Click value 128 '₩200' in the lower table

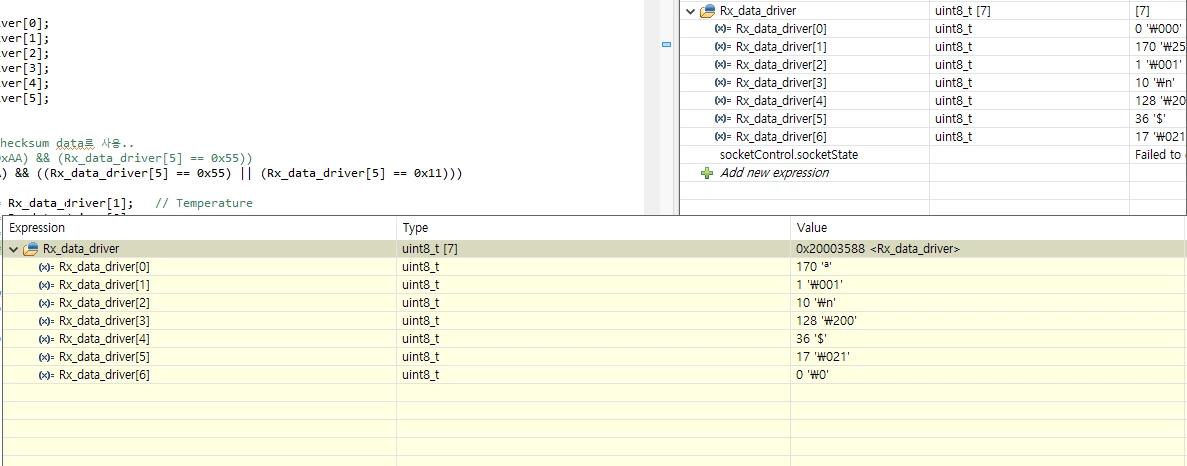coord(827,321)
